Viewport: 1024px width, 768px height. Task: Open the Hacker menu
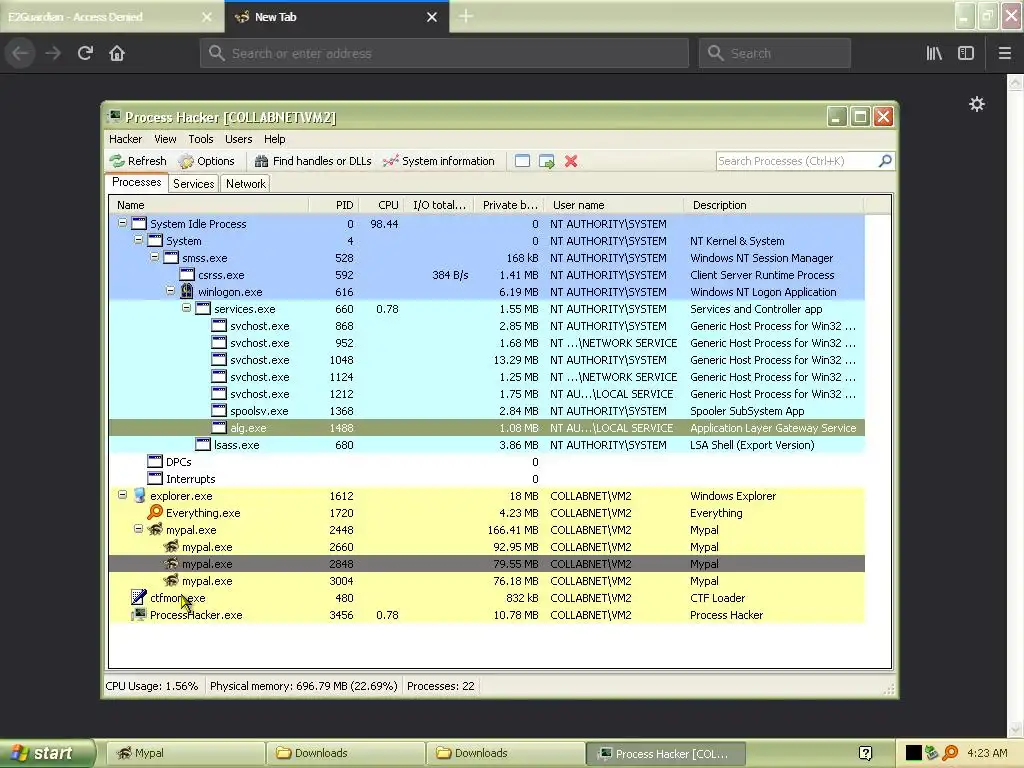125,139
